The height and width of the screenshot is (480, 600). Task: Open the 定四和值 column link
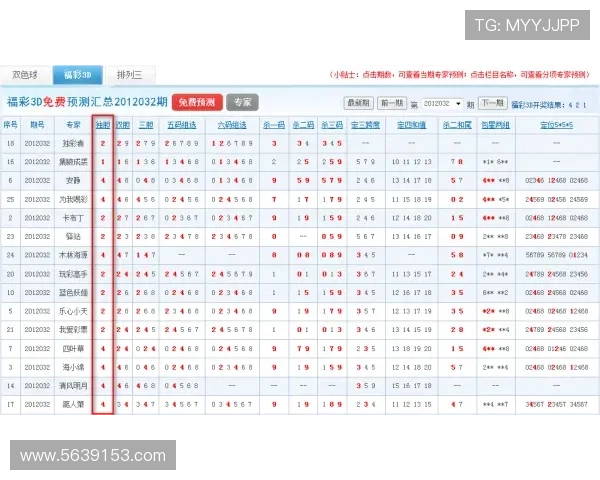pyautogui.click(x=411, y=125)
